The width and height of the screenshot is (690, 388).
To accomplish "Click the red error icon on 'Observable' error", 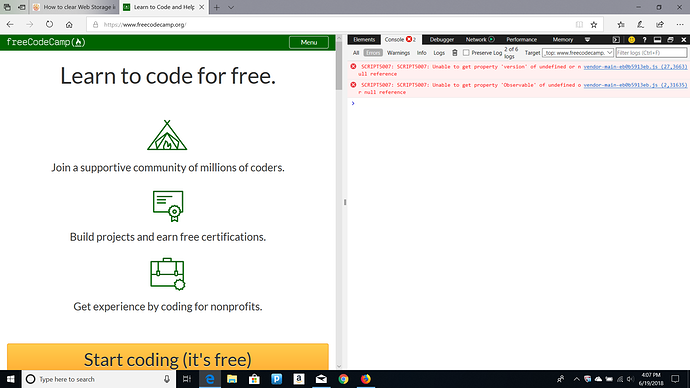I will pyautogui.click(x=353, y=84).
